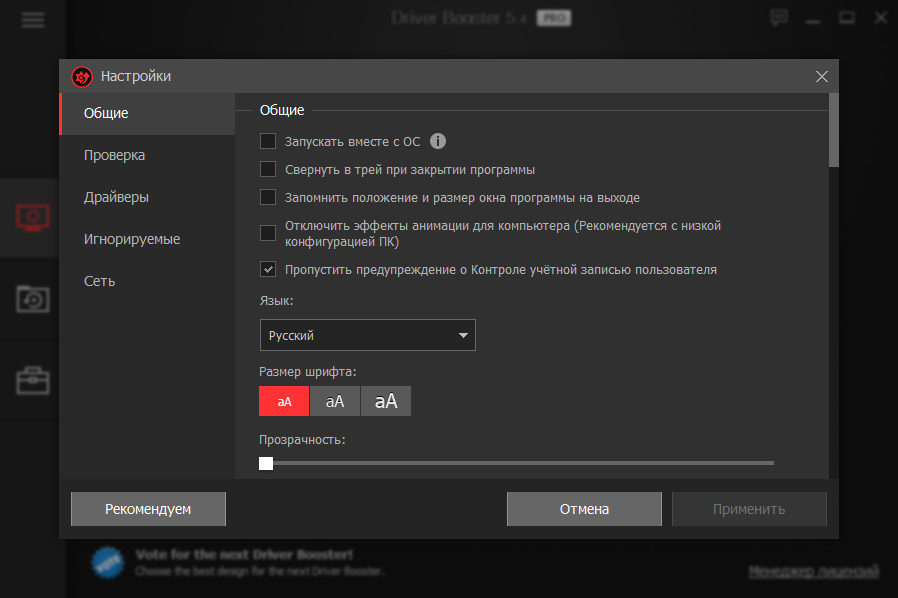Click the Рекомендуем button
The image size is (898, 598).
pos(148,509)
